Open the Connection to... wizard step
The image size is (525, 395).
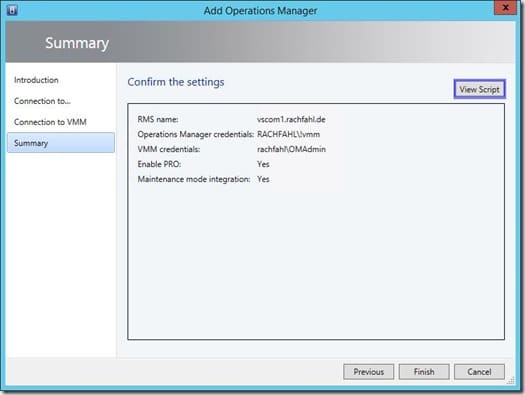43,101
